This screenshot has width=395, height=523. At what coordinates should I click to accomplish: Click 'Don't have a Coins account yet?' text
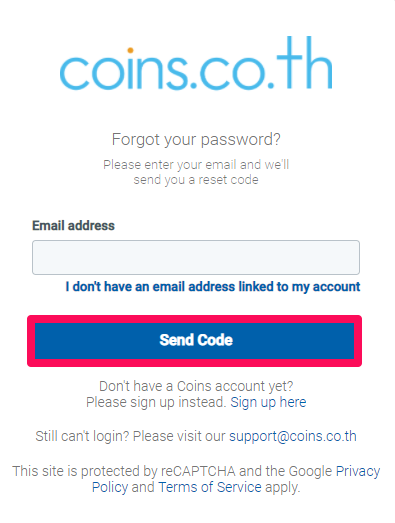(x=196, y=386)
